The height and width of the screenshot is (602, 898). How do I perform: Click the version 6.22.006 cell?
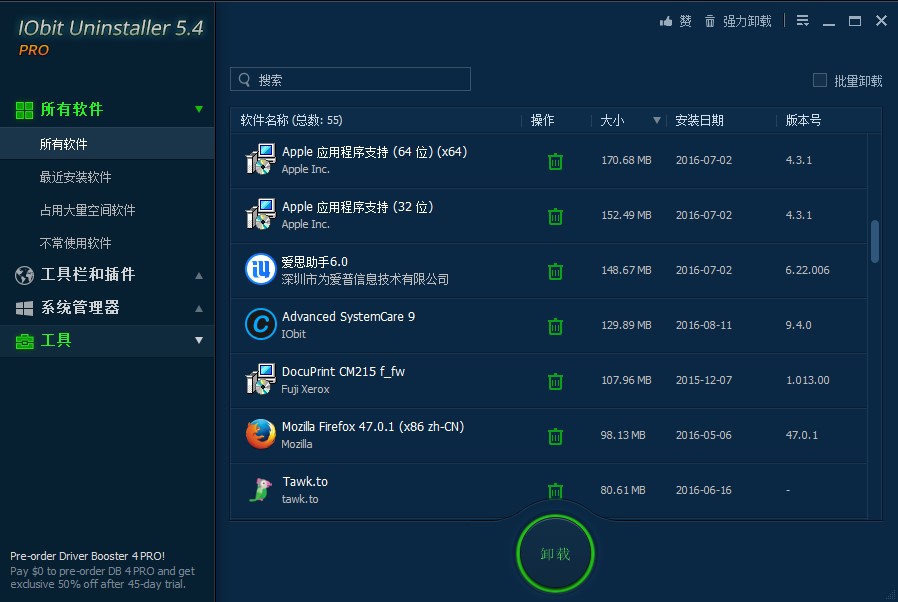click(x=808, y=270)
